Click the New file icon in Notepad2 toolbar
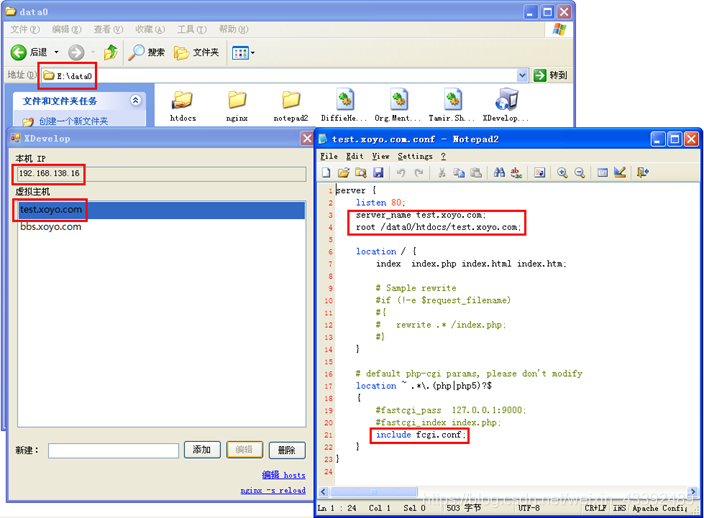This screenshot has width=704, height=518. click(326, 173)
